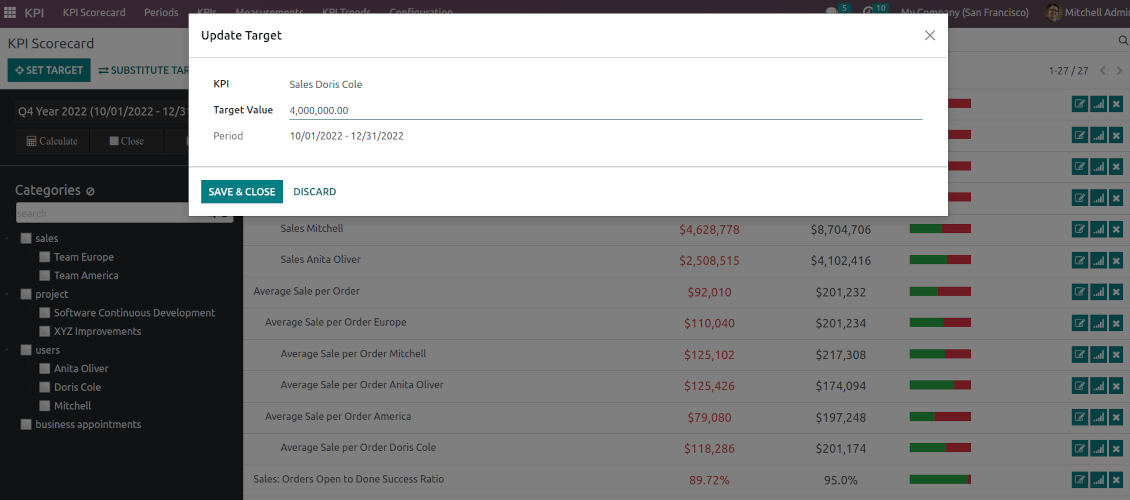Click the Target Value input field
Image resolution: width=1130 pixels, height=500 pixels.
click(604, 111)
